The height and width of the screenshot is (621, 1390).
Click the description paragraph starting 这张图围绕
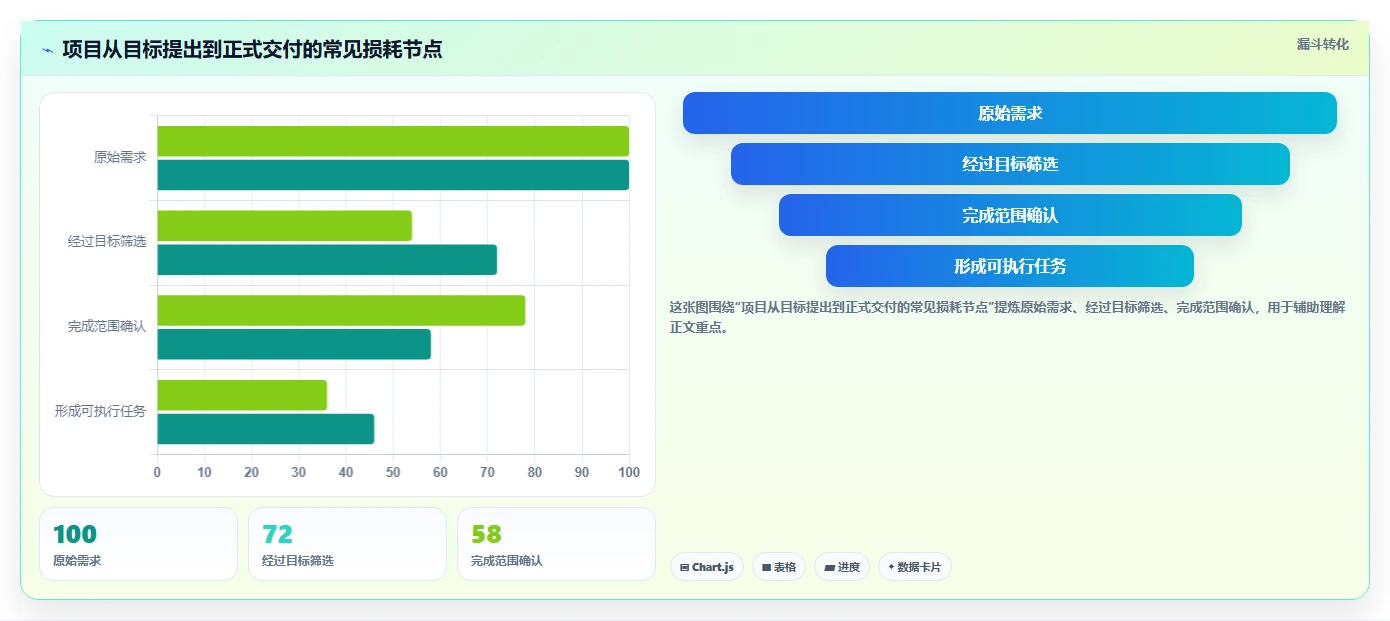point(1008,317)
